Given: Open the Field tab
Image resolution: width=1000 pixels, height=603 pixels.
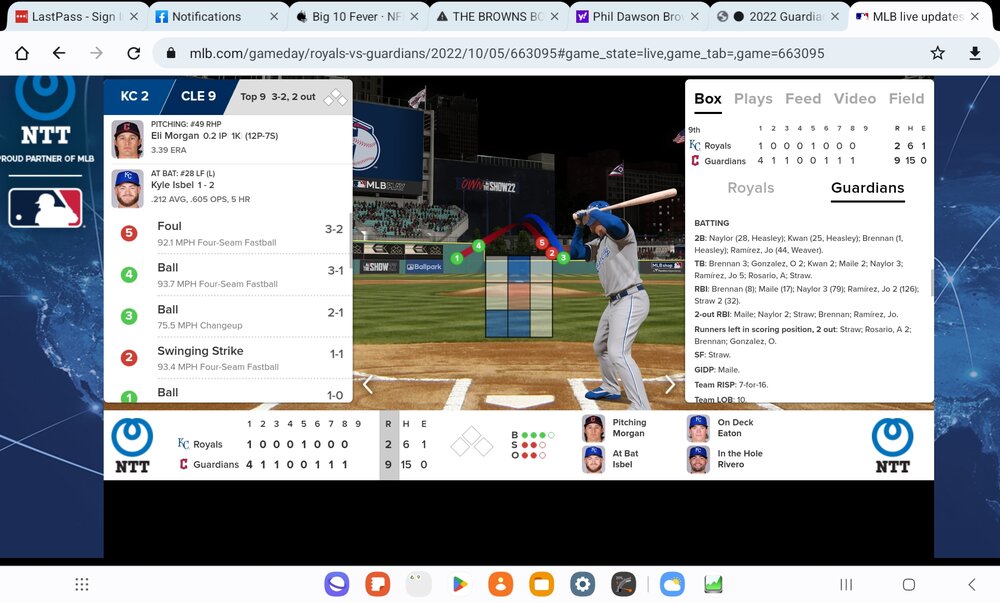Looking at the screenshot, I should coord(906,99).
